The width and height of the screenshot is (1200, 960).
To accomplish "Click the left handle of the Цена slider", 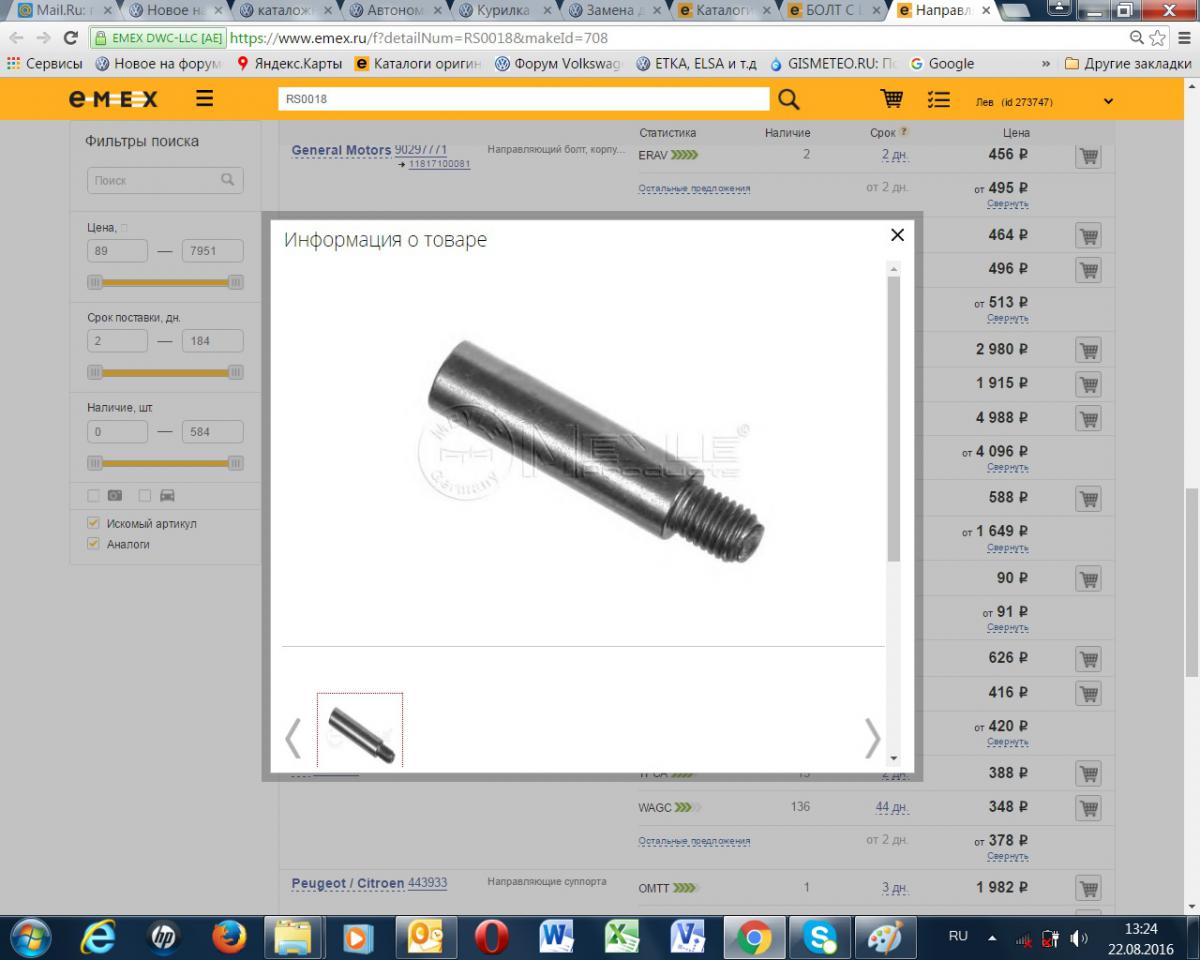I will [x=95, y=282].
